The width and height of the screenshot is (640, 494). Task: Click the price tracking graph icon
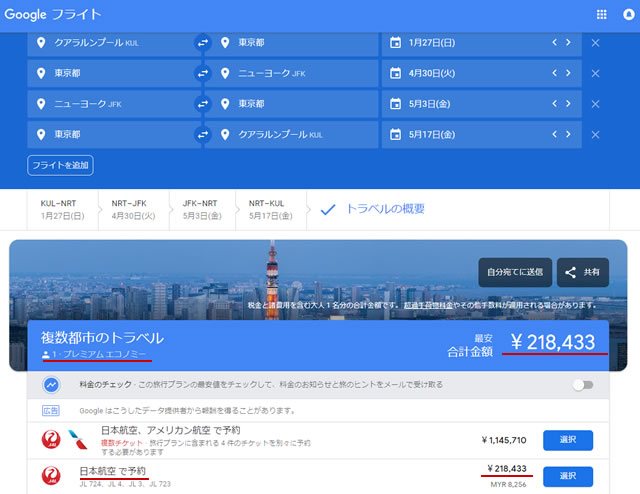[51, 385]
